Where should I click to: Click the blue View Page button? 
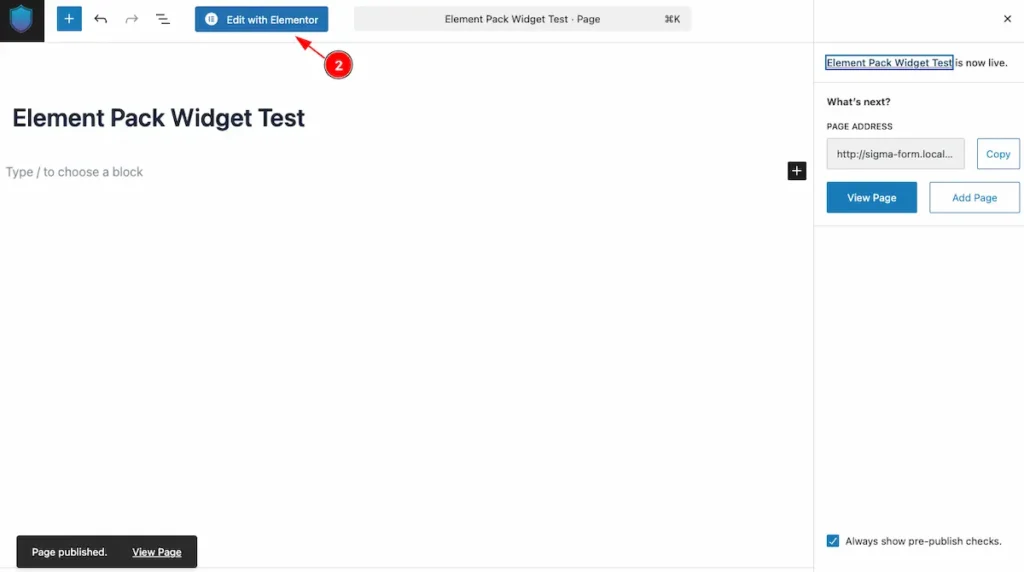tap(871, 197)
